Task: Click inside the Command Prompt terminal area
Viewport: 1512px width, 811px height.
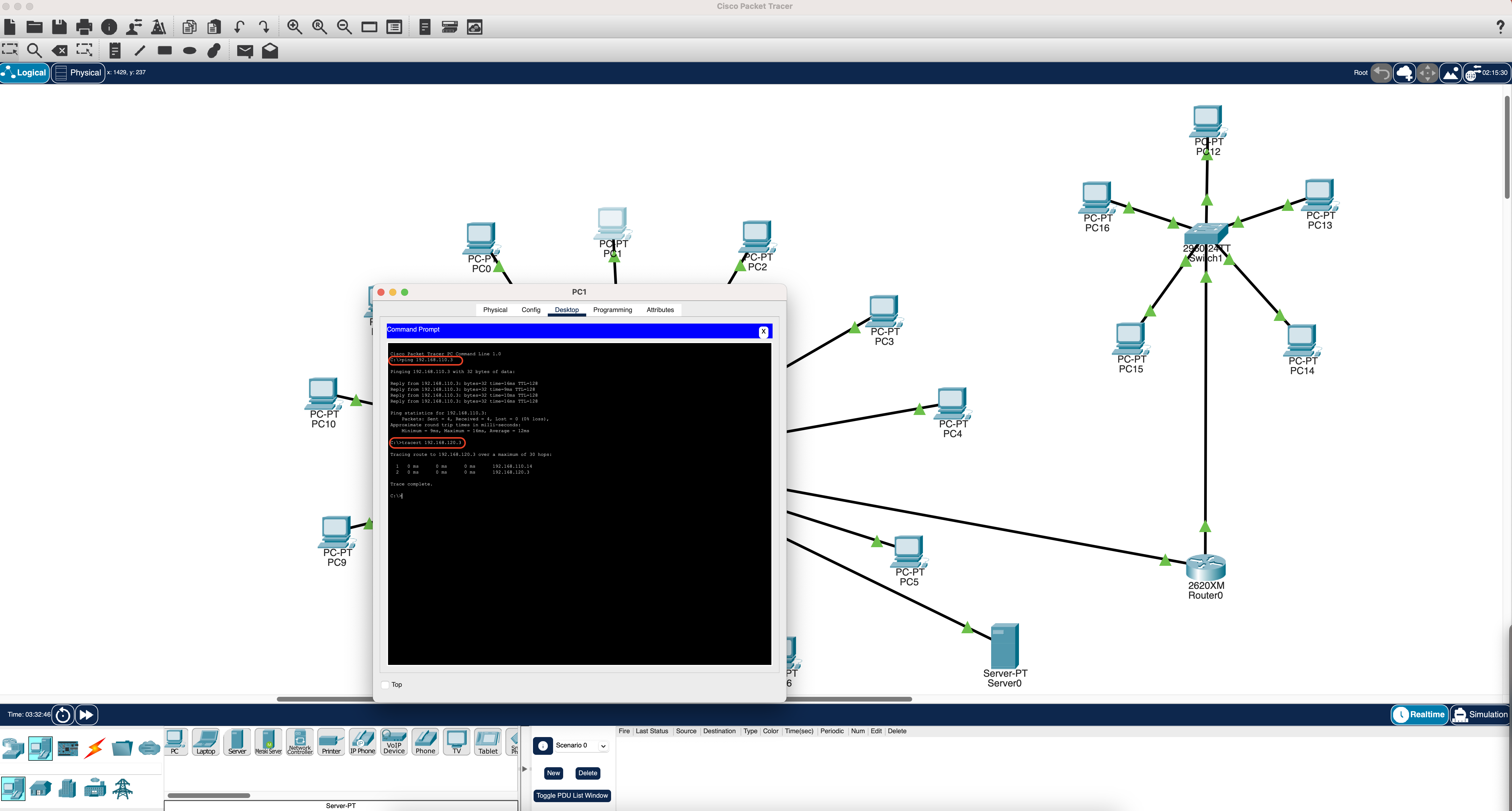Action: pos(579,504)
